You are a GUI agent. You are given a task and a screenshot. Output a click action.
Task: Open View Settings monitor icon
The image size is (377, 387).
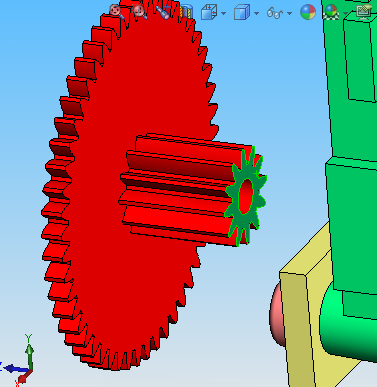(x=364, y=11)
